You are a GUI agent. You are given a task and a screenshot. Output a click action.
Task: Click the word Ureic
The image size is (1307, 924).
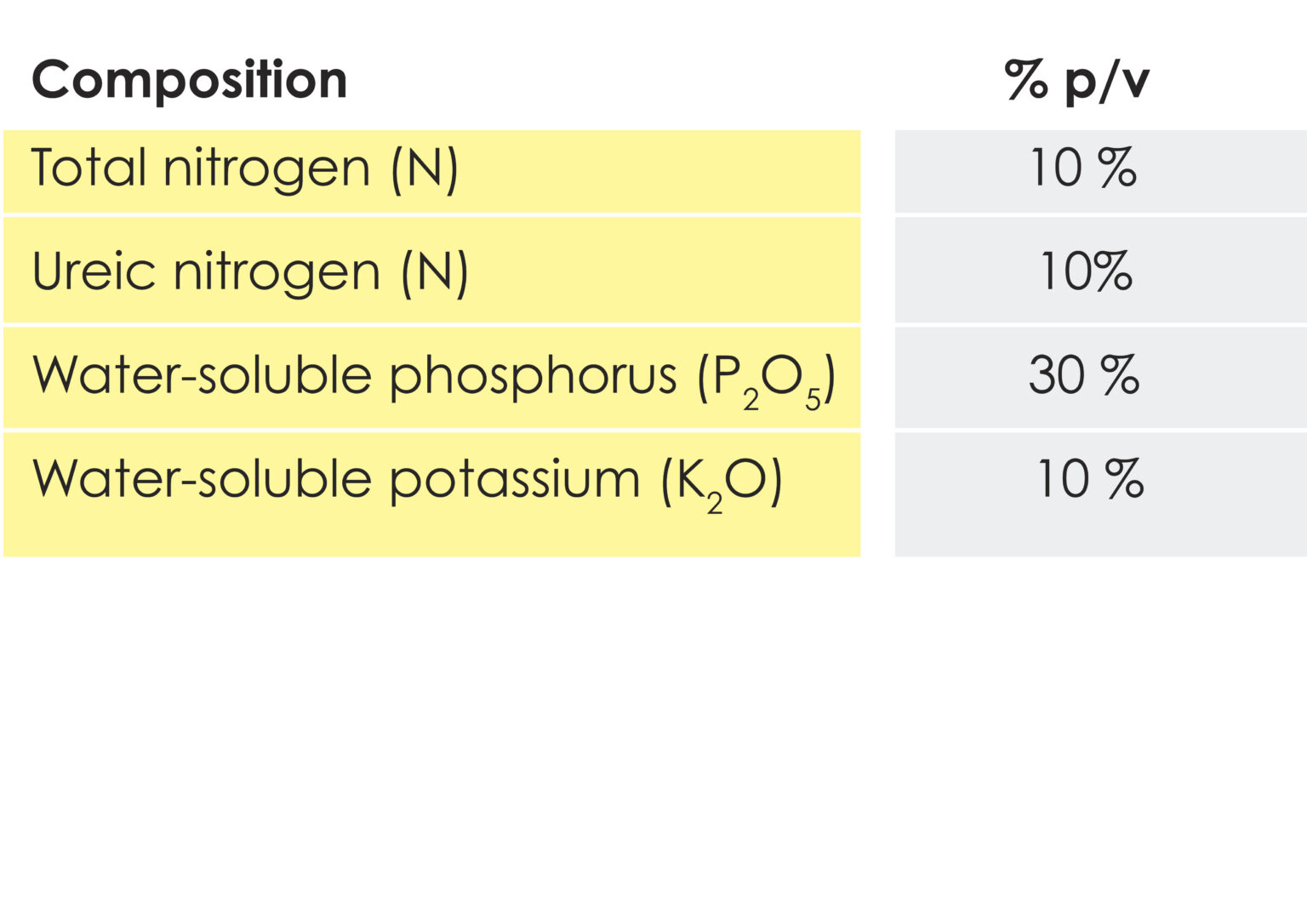94,272
